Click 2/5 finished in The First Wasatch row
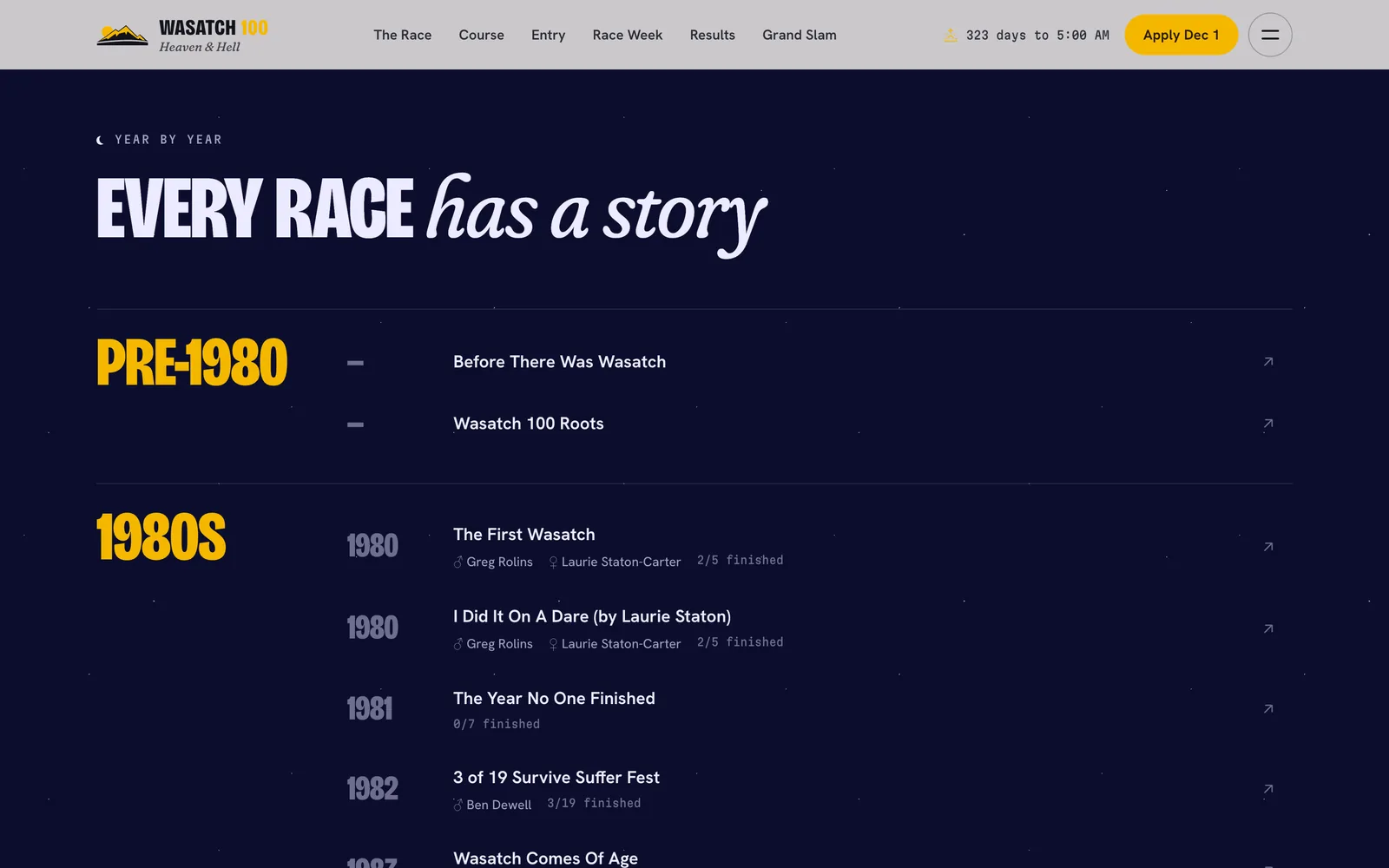The width and height of the screenshot is (1389, 868). point(740,561)
